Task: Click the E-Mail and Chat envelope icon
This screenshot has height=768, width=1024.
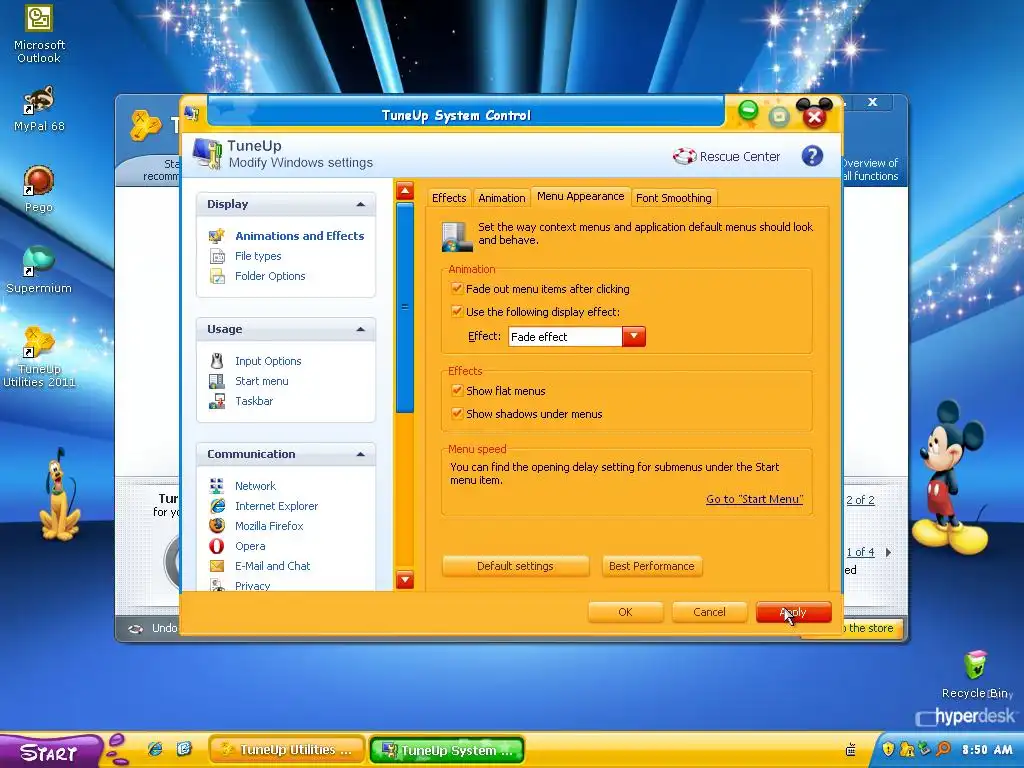Action: pyautogui.click(x=217, y=566)
